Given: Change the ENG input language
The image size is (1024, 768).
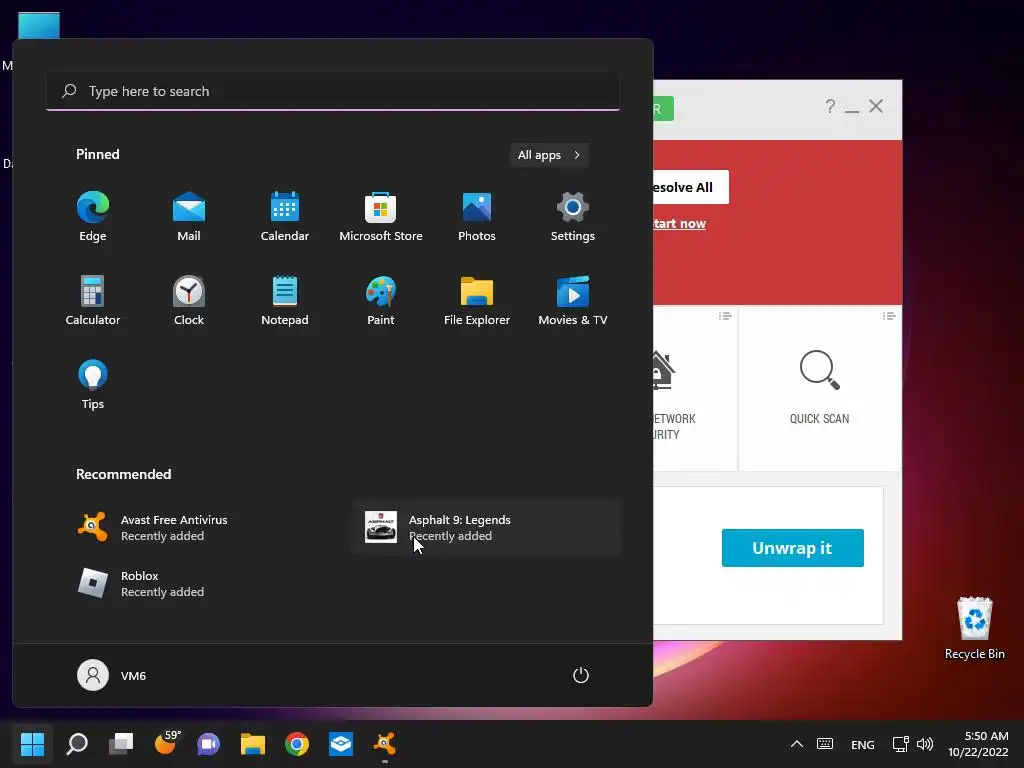Looking at the screenshot, I should (x=863, y=744).
